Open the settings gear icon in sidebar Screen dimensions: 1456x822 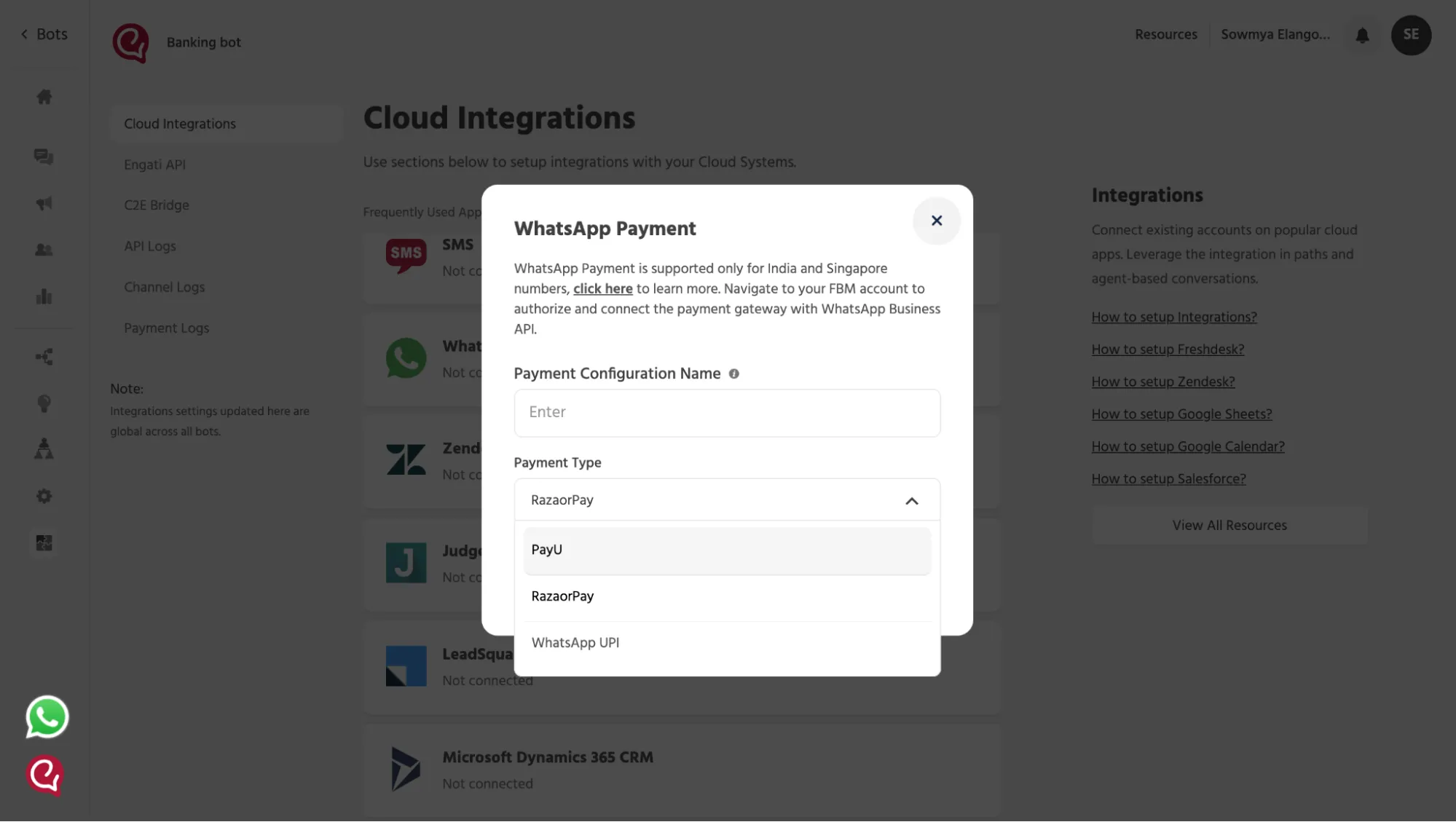(x=44, y=496)
